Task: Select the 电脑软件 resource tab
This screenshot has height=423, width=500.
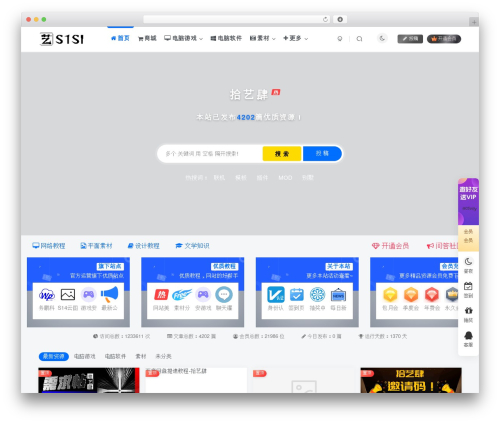Action: tap(115, 356)
